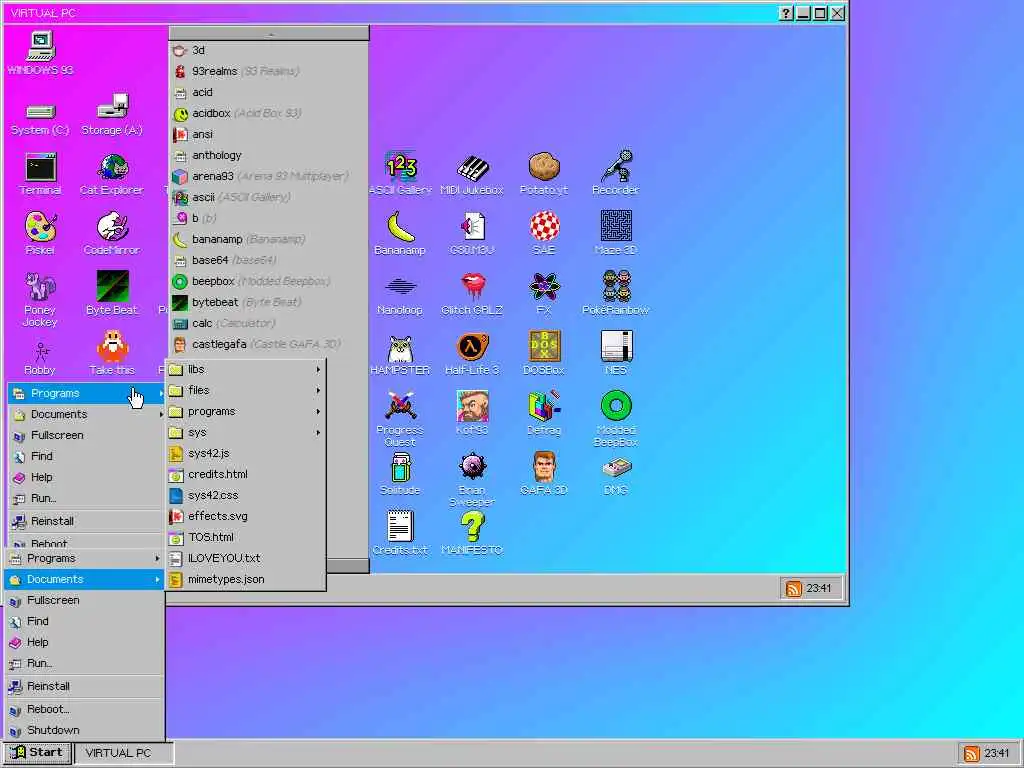Open effects.svg in the Documents submenu
Image resolution: width=1024 pixels, height=768 pixels.
[x=246, y=516]
